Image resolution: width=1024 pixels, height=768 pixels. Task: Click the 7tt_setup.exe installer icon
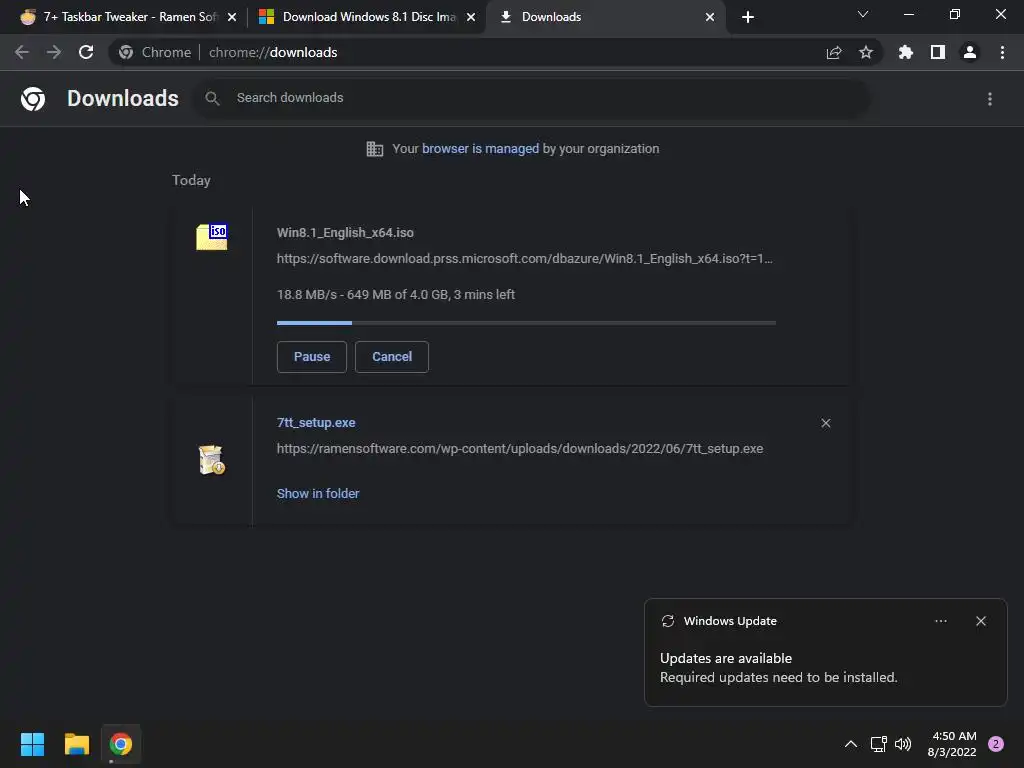pos(212,460)
